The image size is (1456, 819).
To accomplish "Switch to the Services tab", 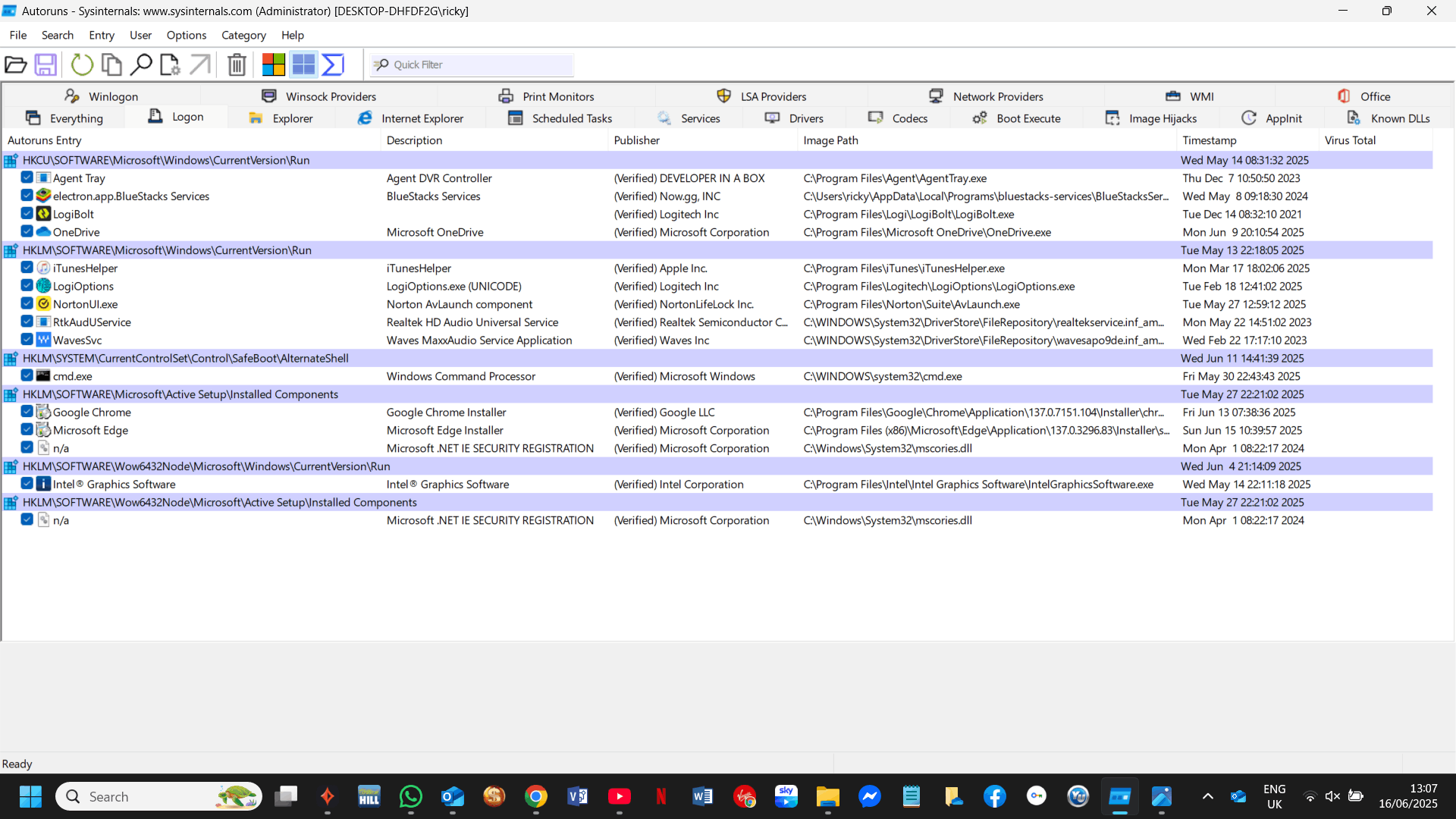I will pyautogui.click(x=699, y=118).
